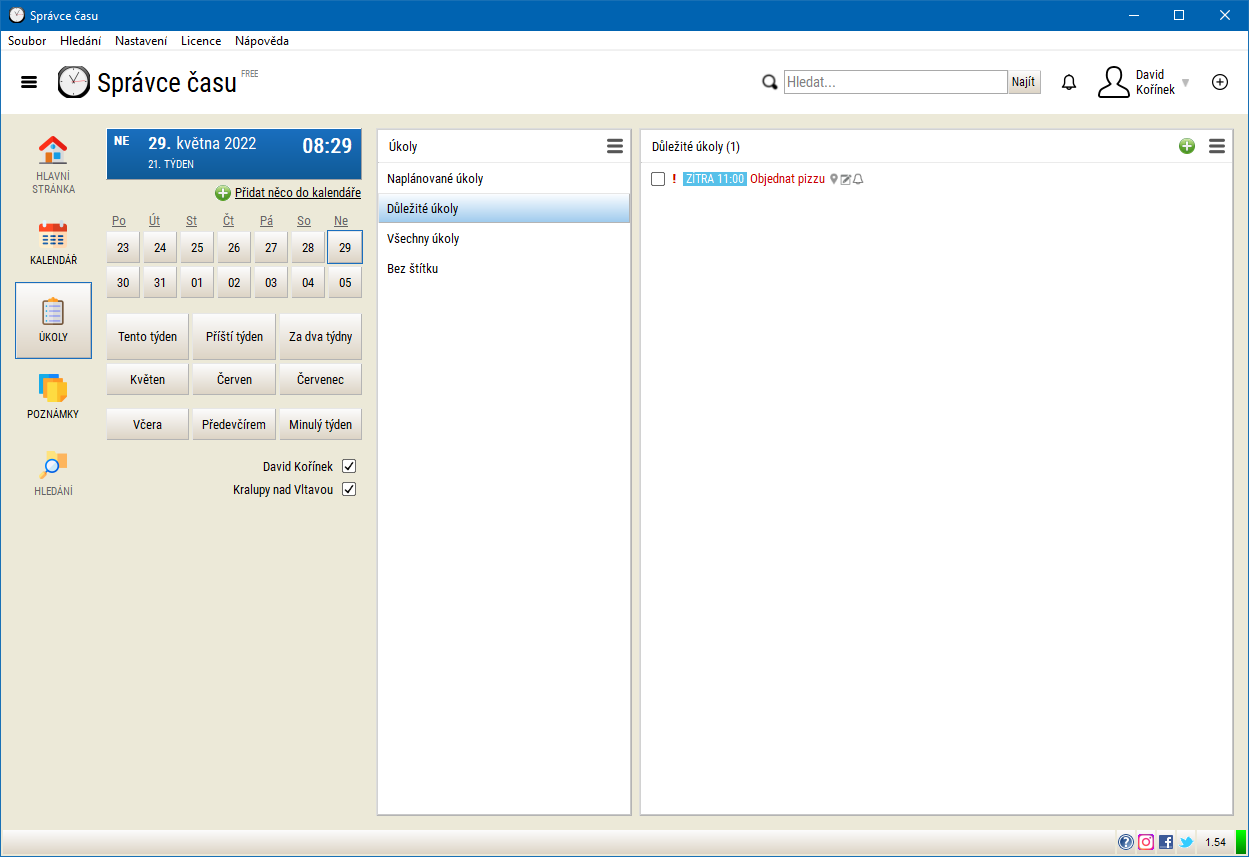Image resolution: width=1249 pixels, height=857 pixels.
Task: Click the Červenec month button
Action: click(x=320, y=380)
